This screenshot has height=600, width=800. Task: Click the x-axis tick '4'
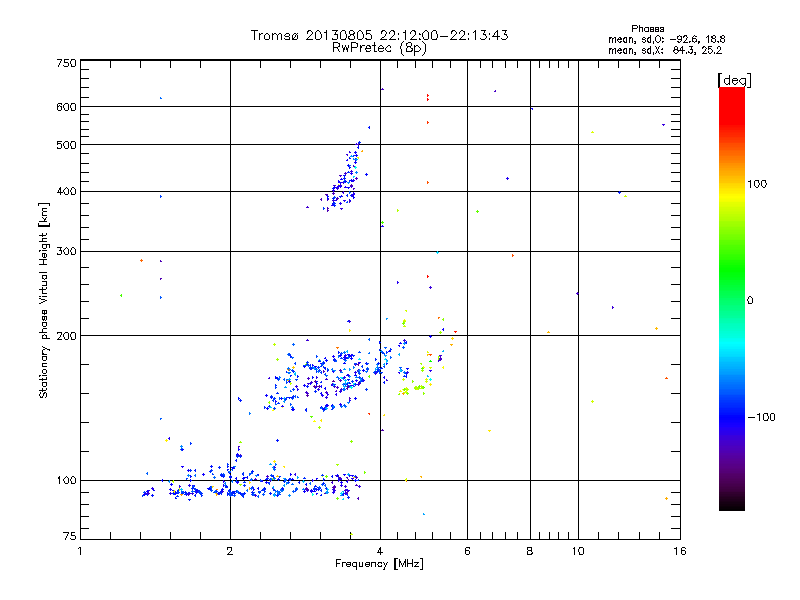pos(380,551)
